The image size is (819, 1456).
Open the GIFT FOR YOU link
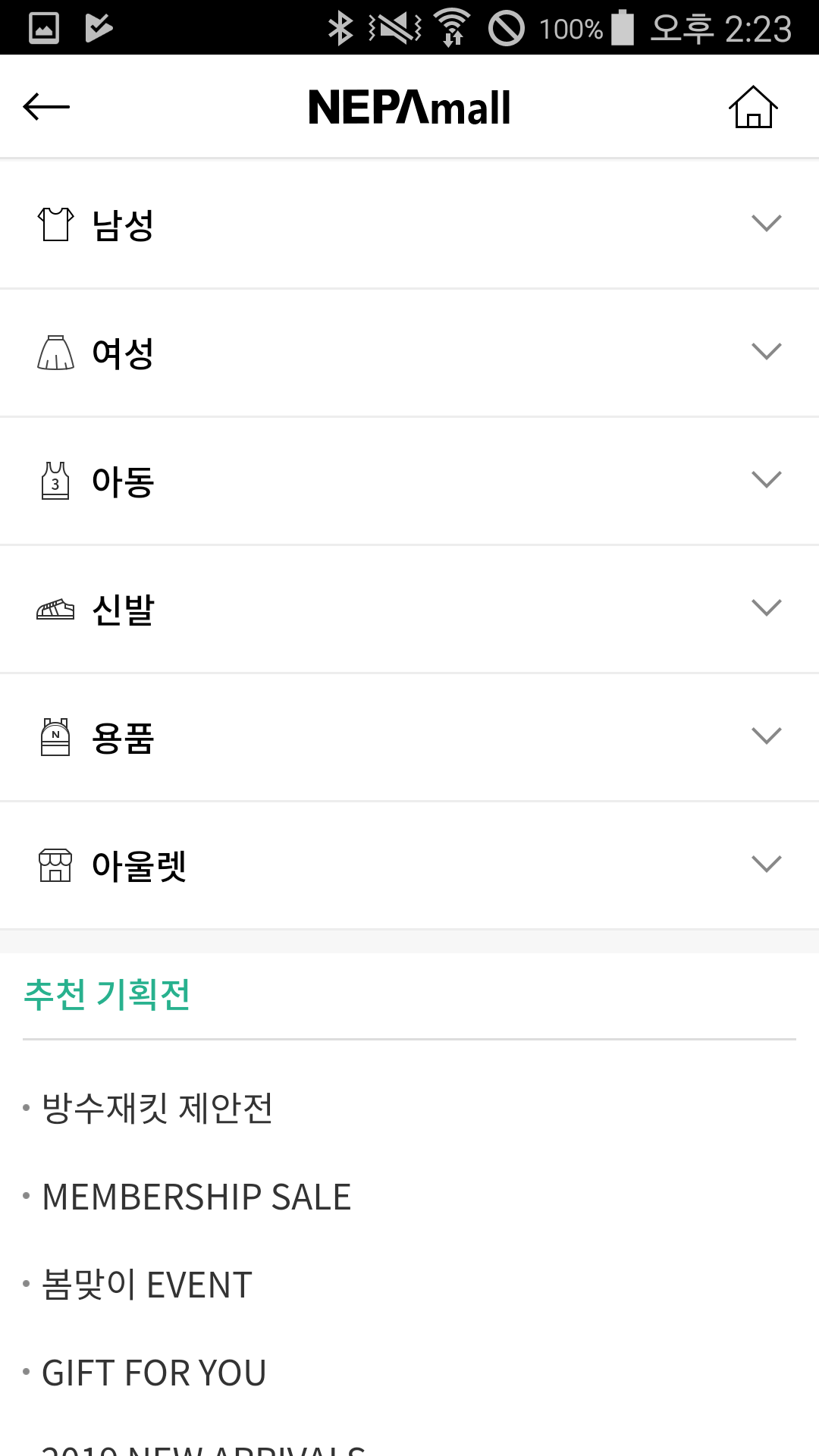154,1373
